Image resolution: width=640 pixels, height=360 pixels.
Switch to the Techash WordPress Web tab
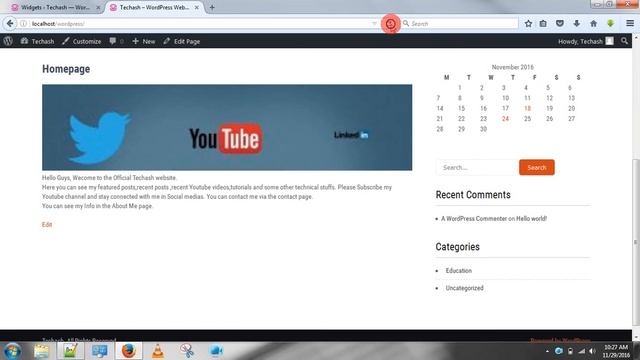coord(155,7)
